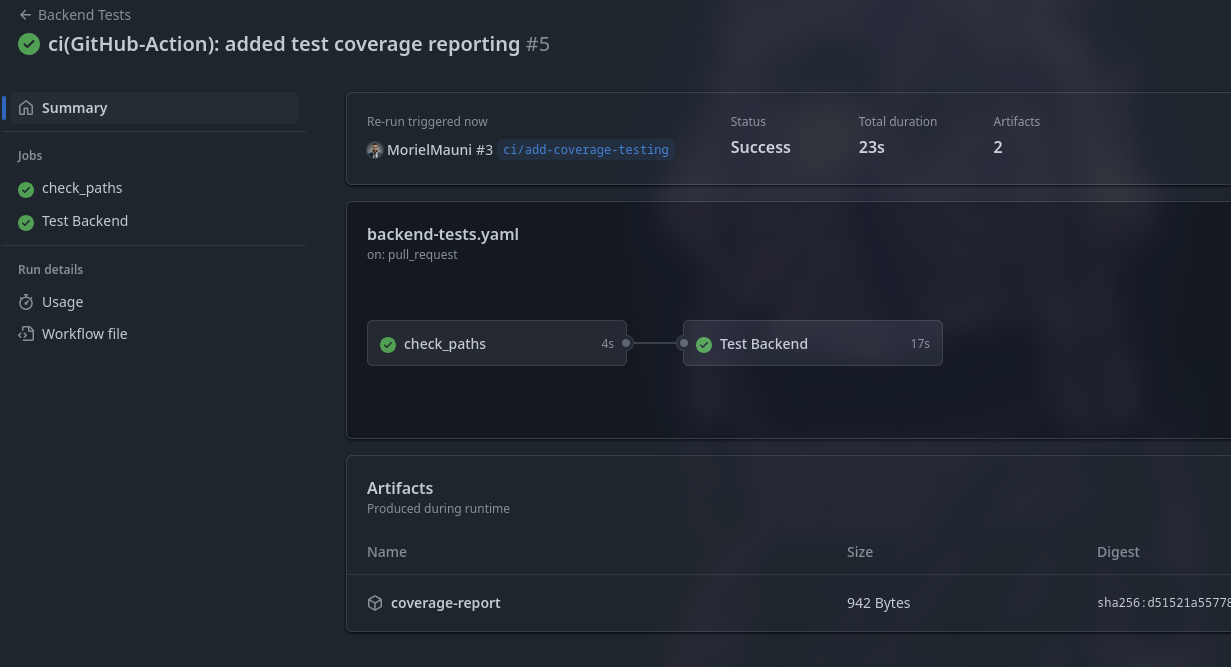Open the Workflow file page

pyautogui.click(x=85, y=333)
